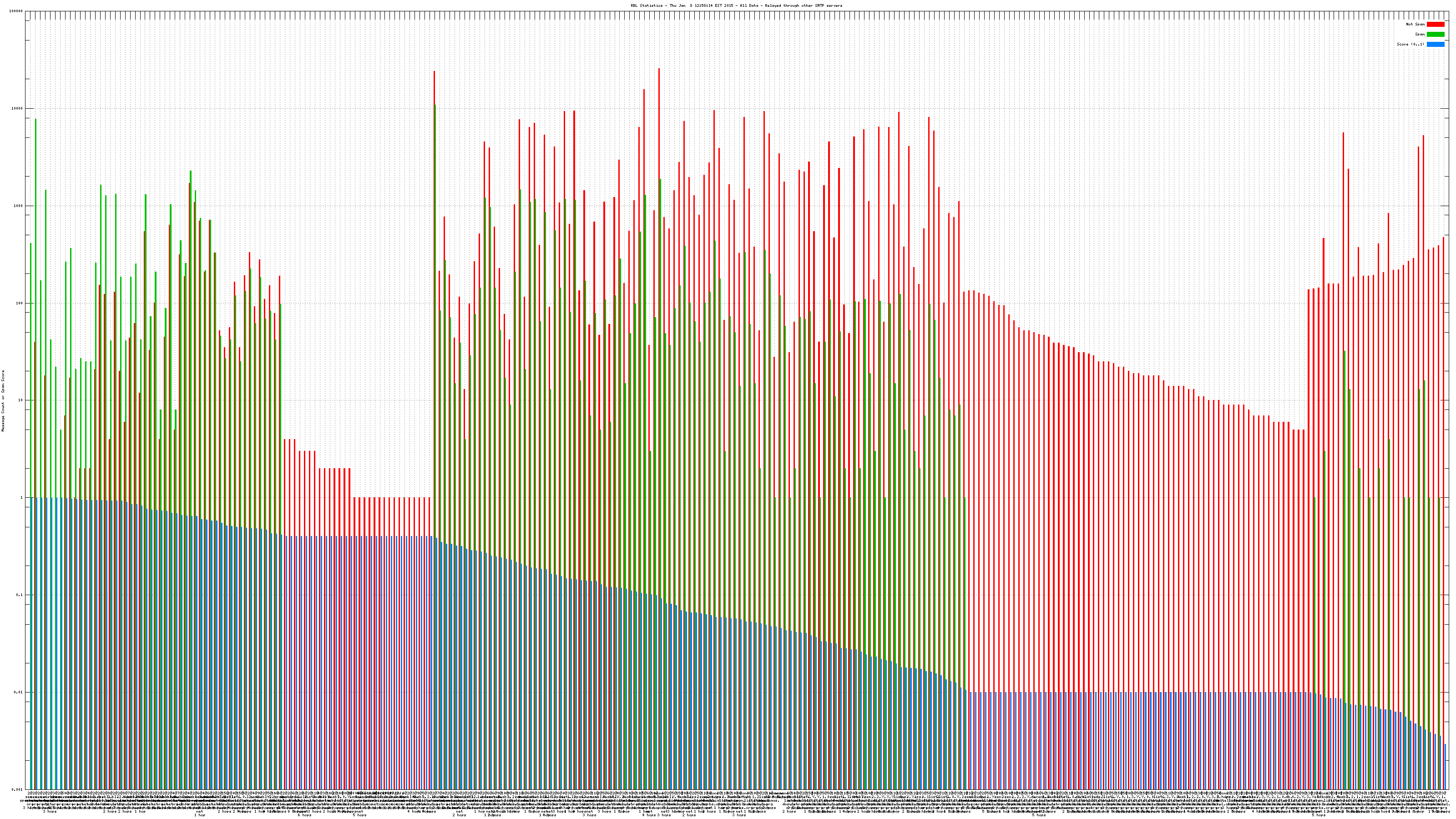This screenshot has height=819, width=1456.
Task: Click the 0.001 y-axis tick label
Action: pos(18,789)
